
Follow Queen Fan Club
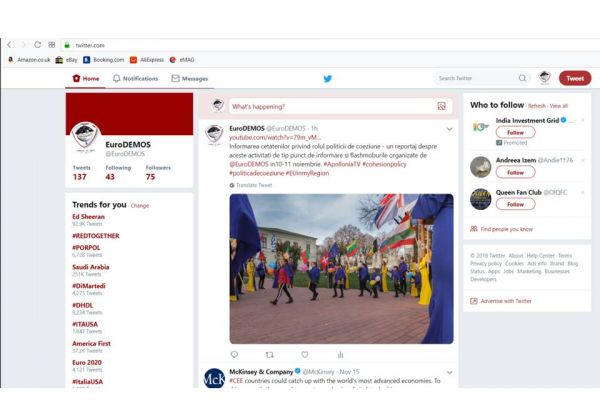pyautogui.click(x=515, y=204)
